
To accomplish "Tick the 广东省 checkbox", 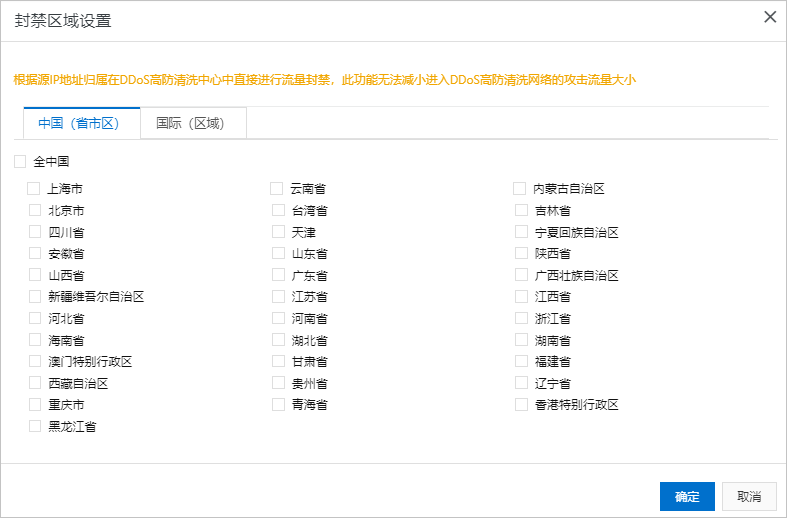I will [278, 275].
